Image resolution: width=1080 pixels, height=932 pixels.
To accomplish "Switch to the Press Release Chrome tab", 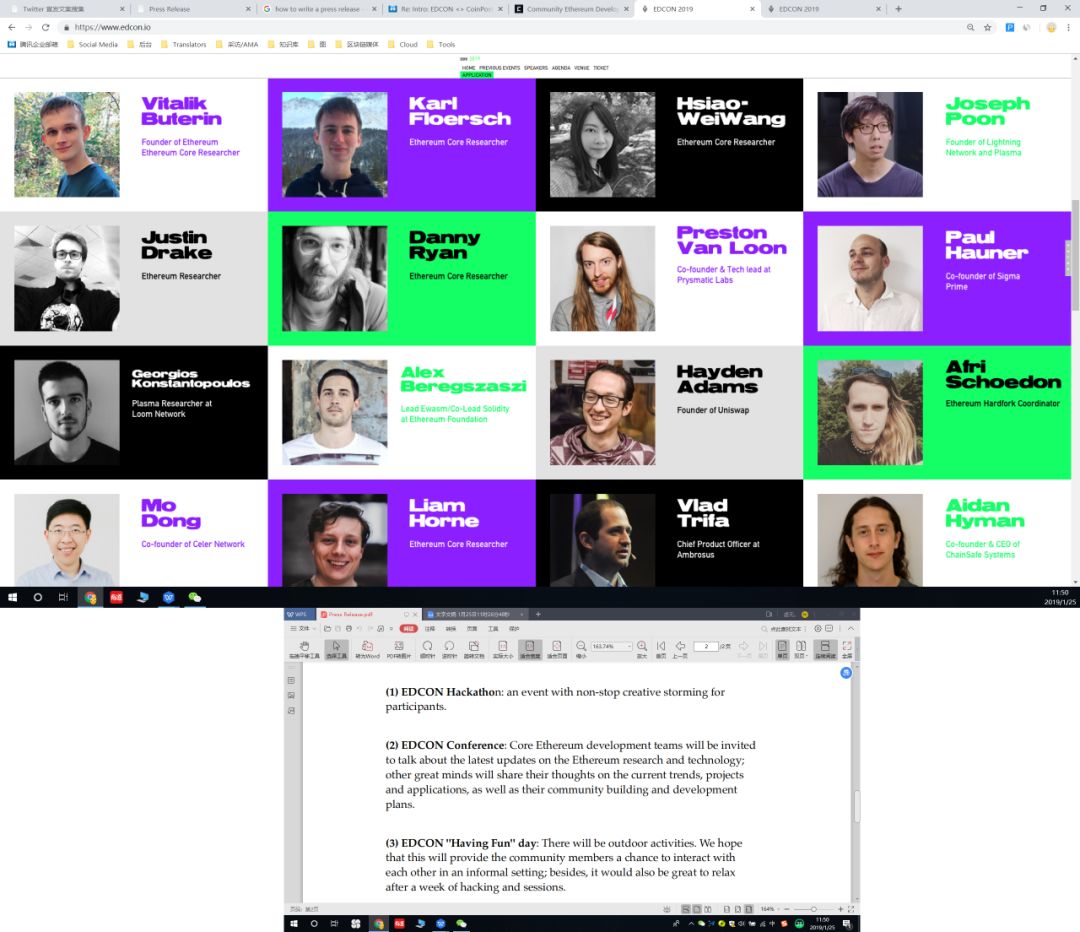I will 193,9.
